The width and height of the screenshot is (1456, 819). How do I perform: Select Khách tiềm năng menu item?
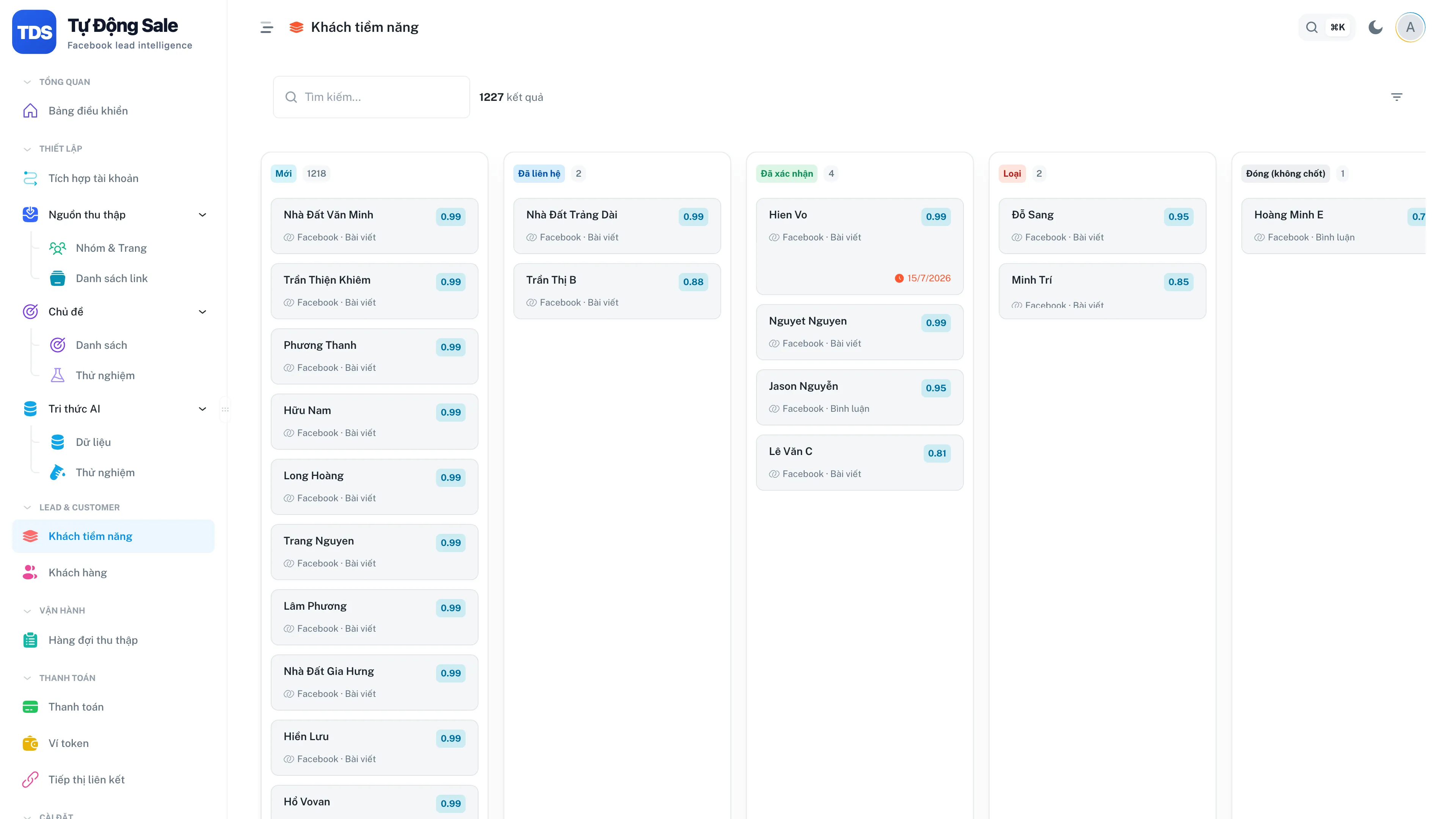pos(113,537)
